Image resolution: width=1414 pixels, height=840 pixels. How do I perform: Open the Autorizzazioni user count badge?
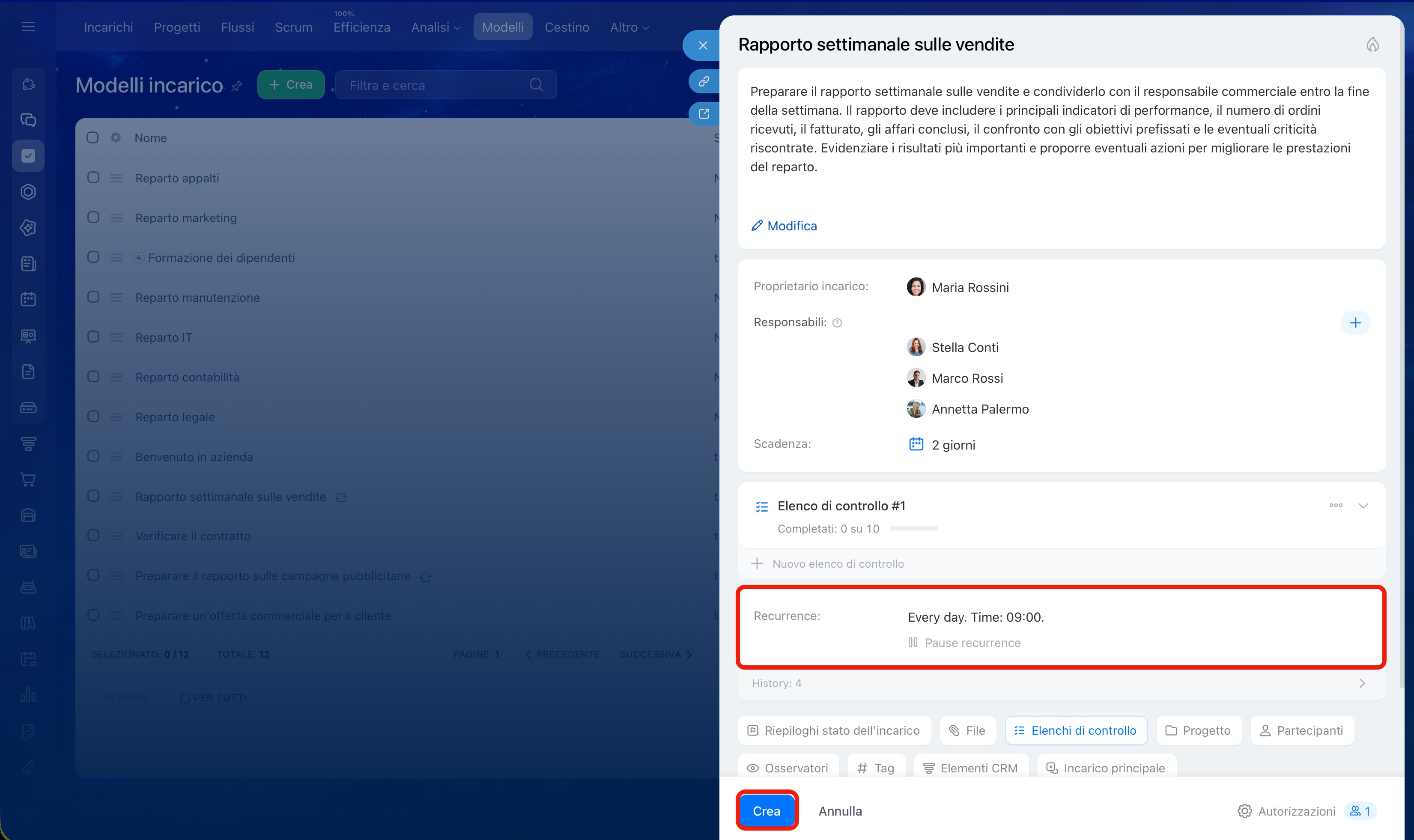(1360, 811)
